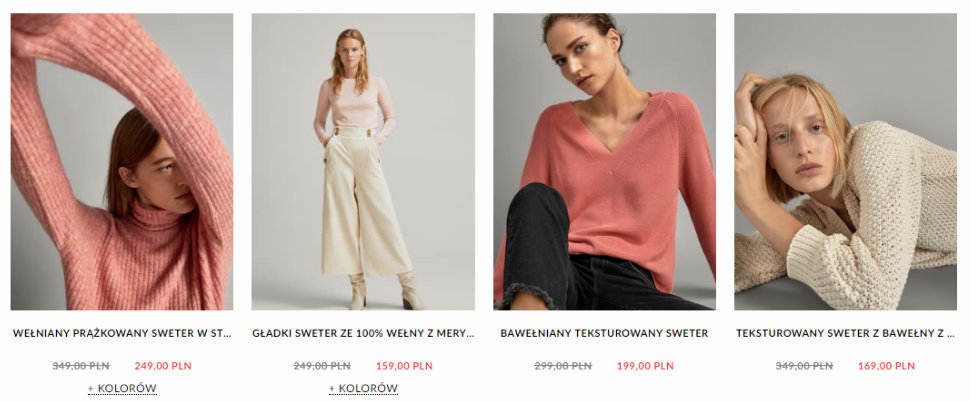
Task: Expand + KOLORÓW under the merino wool sweater
Action: coord(363,388)
